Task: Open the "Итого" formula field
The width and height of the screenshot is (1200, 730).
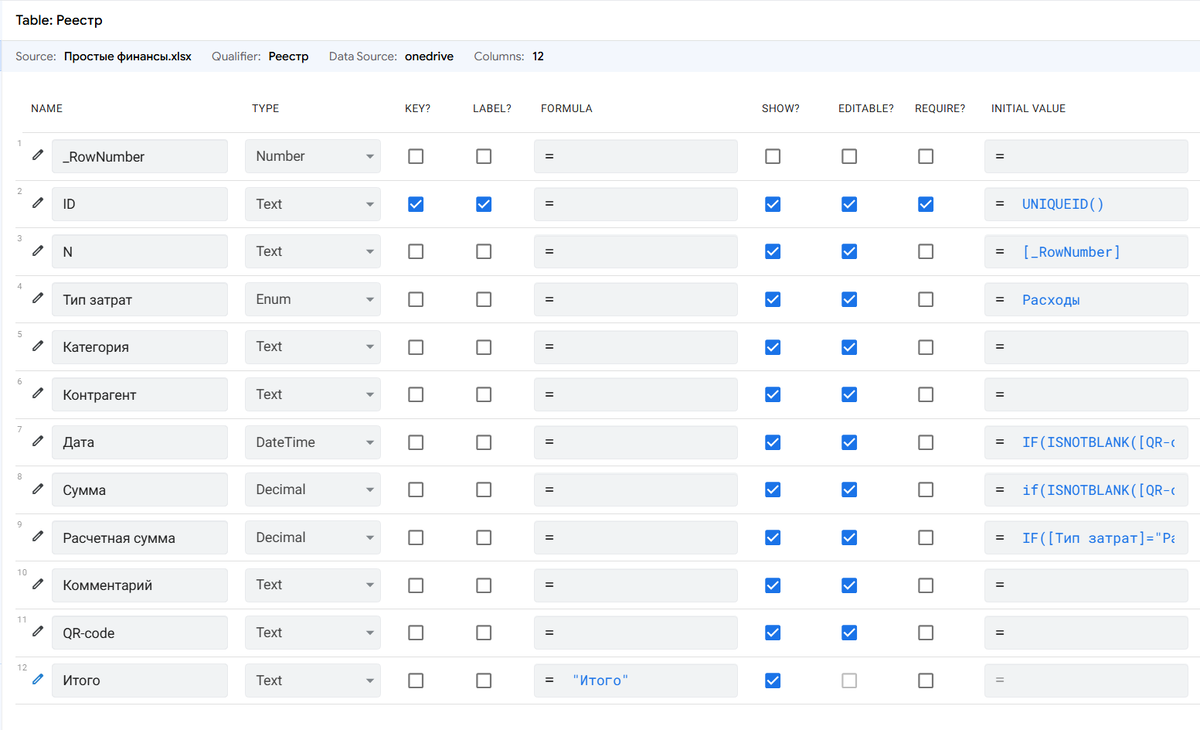Action: (636, 680)
